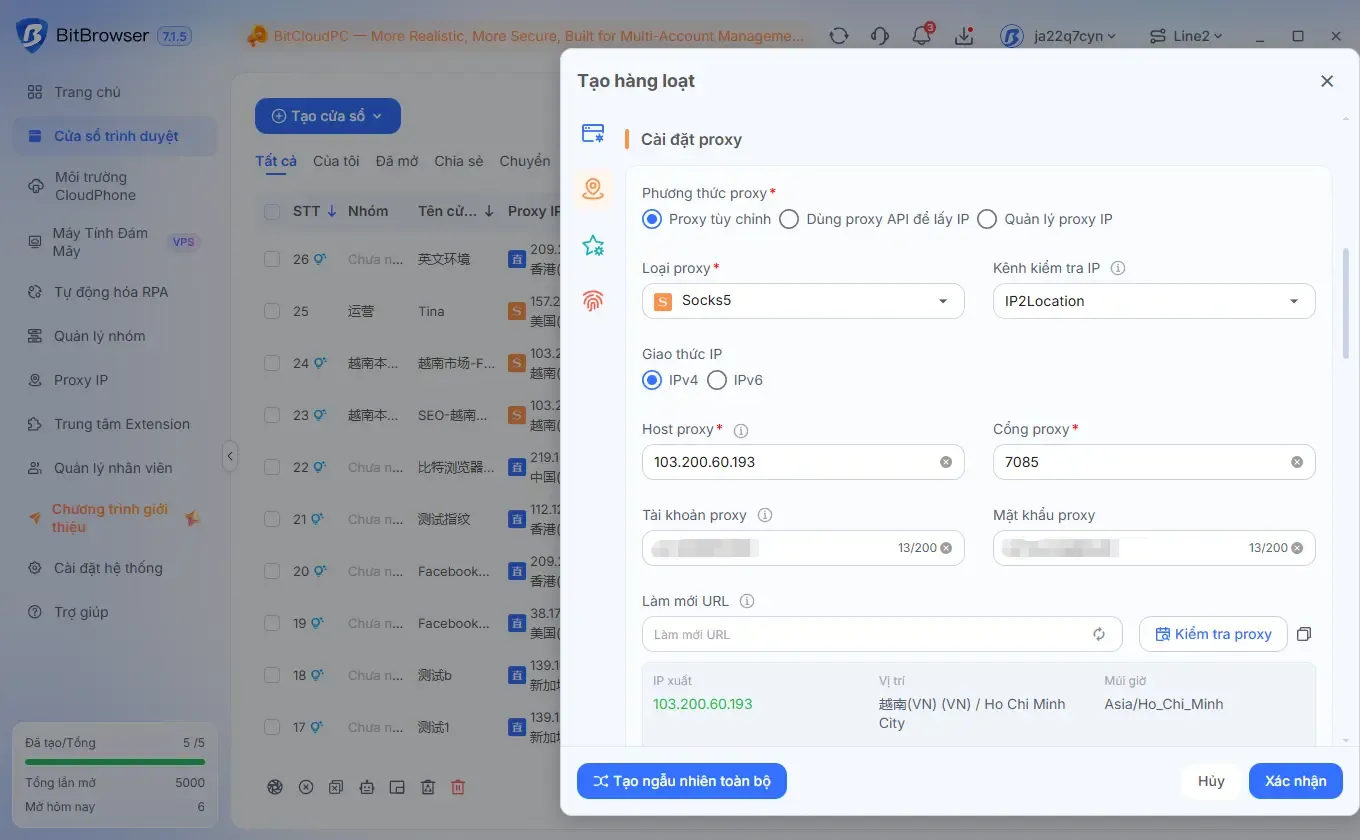Collapse the left sidebar arrow
Image resolution: width=1360 pixels, height=840 pixels.
pyautogui.click(x=229, y=456)
